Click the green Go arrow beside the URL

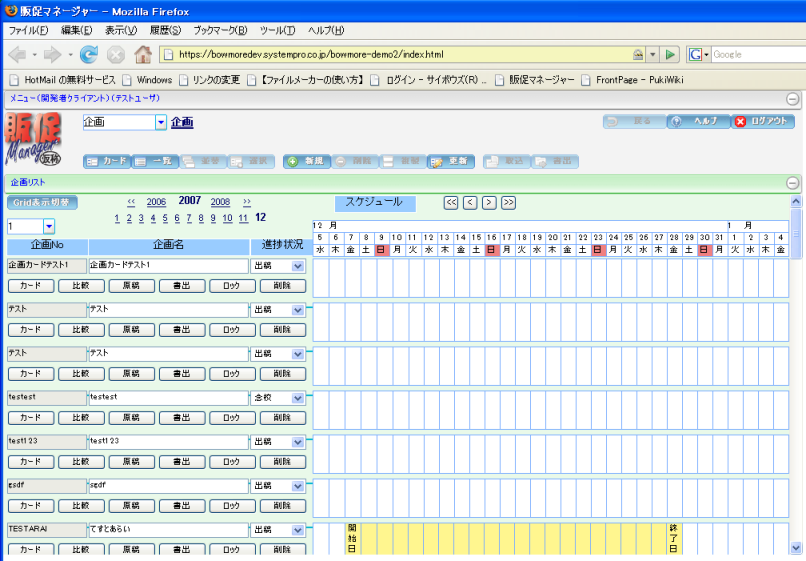click(670, 55)
